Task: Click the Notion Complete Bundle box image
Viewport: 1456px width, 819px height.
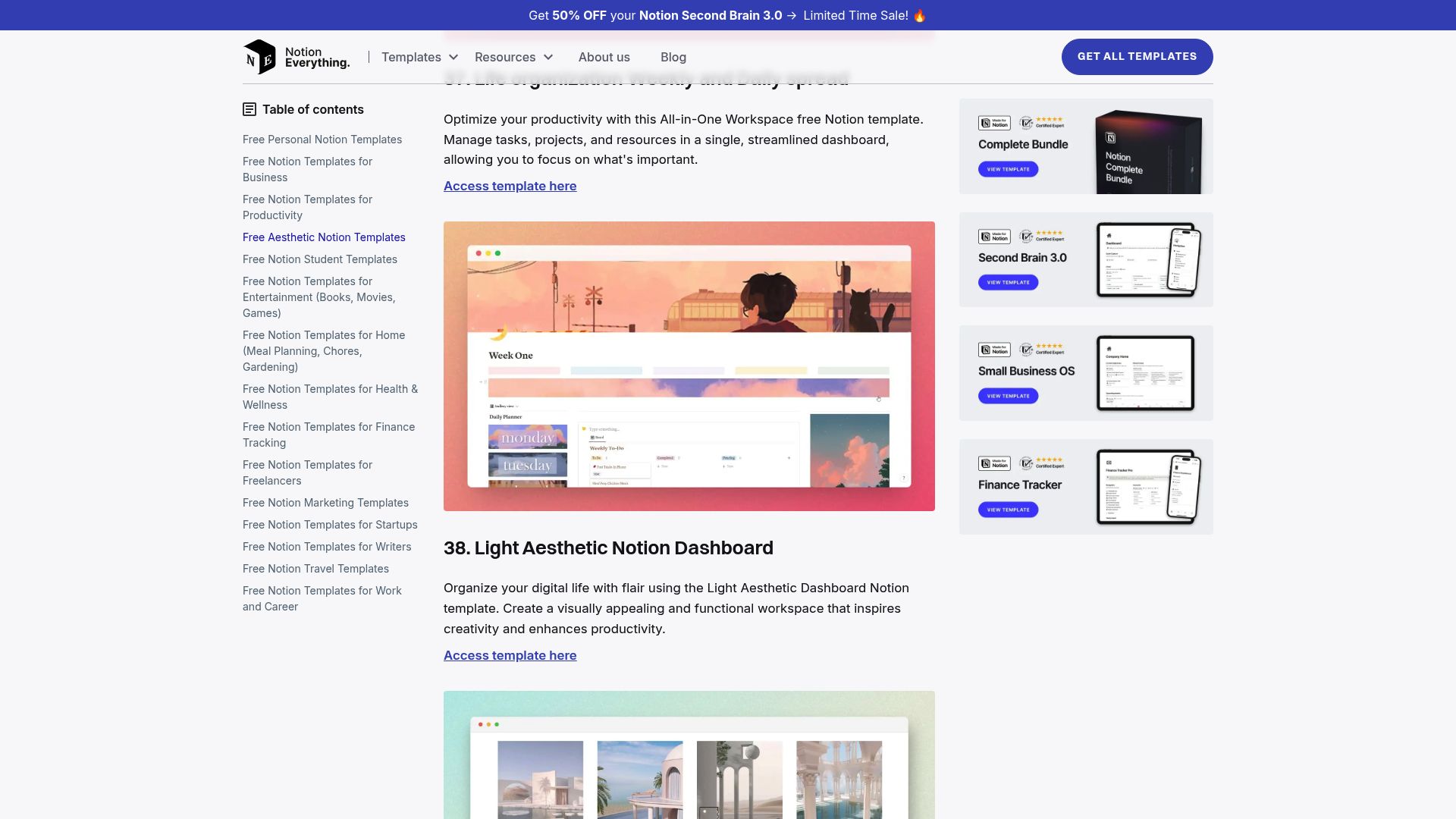Action: (1148, 152)
